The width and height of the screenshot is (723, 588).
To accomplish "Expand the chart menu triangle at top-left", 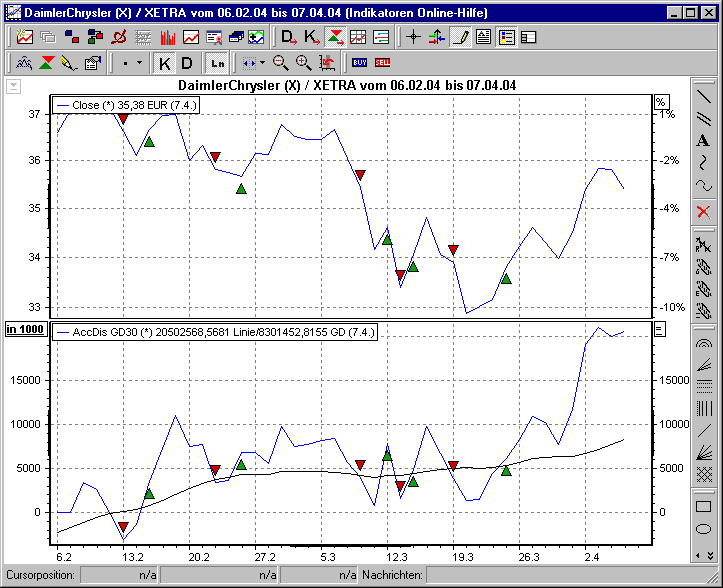I will (13, 86).
